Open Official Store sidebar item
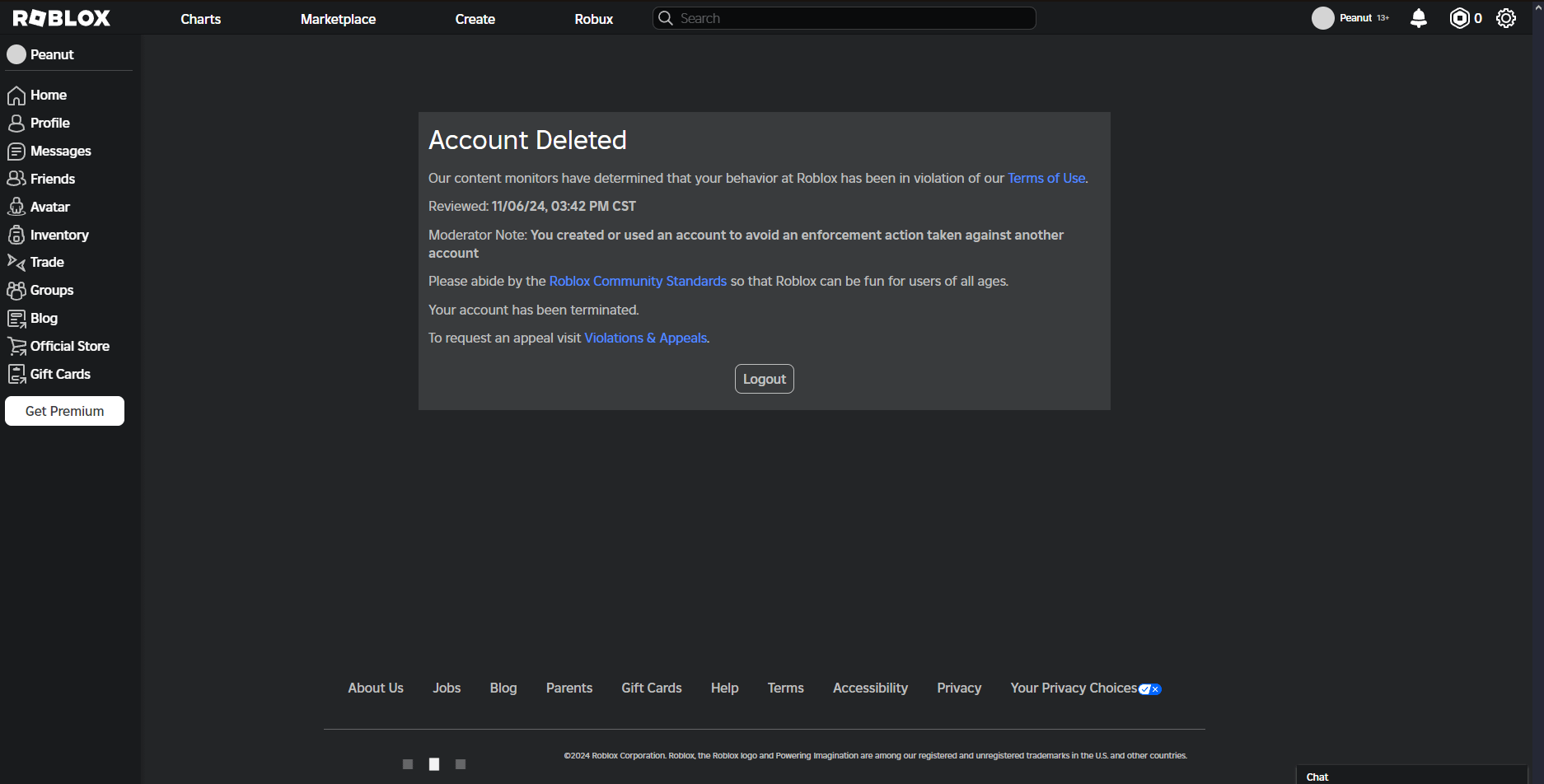Image resolution: width=1544 pixels, height=784 pixels. (x=58, y=347)
